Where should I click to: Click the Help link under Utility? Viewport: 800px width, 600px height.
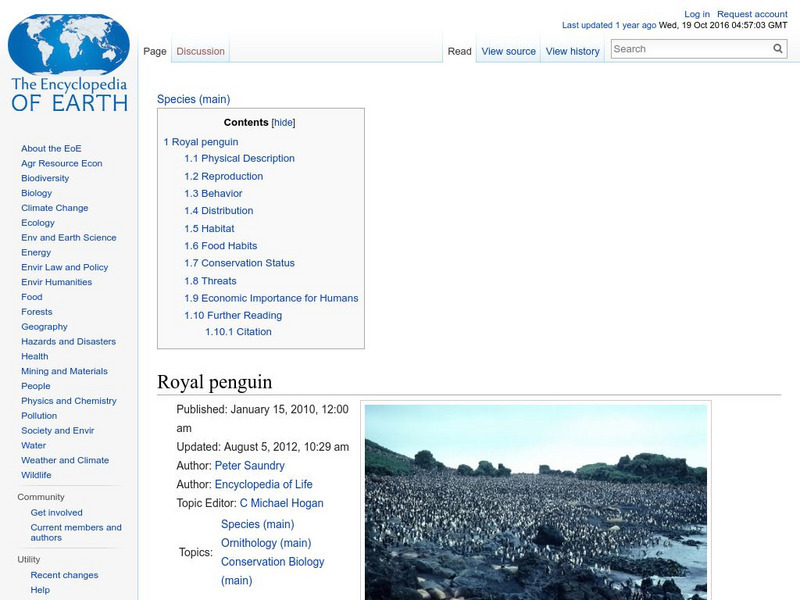click(40, 589)
